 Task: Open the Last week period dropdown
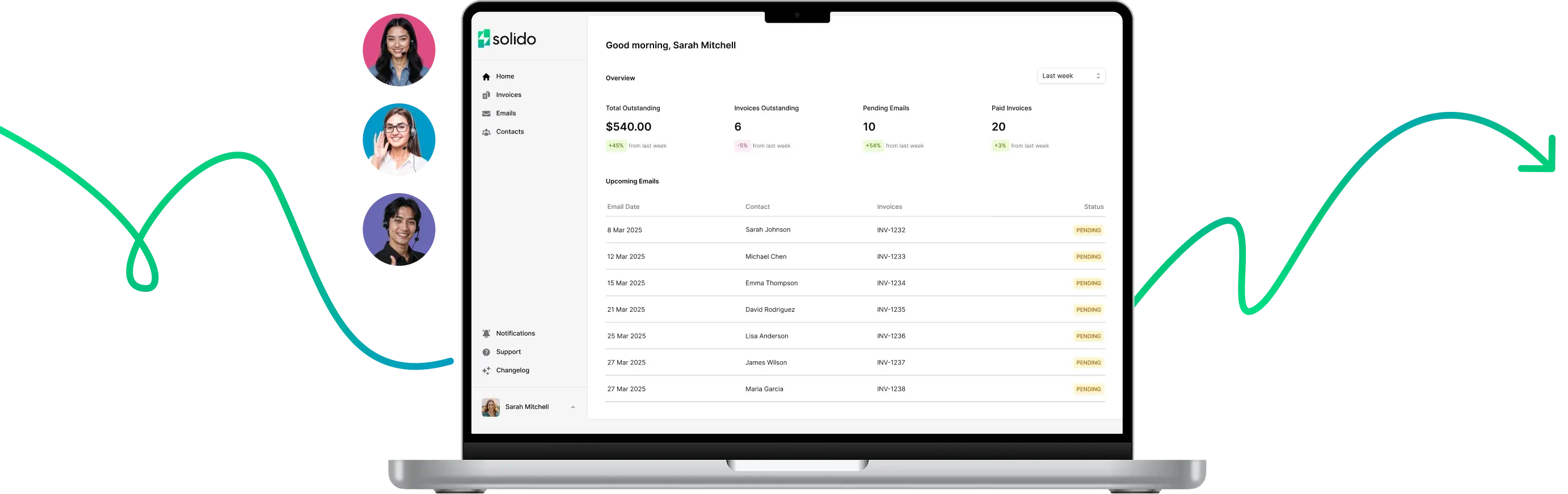coord(1070,76)
